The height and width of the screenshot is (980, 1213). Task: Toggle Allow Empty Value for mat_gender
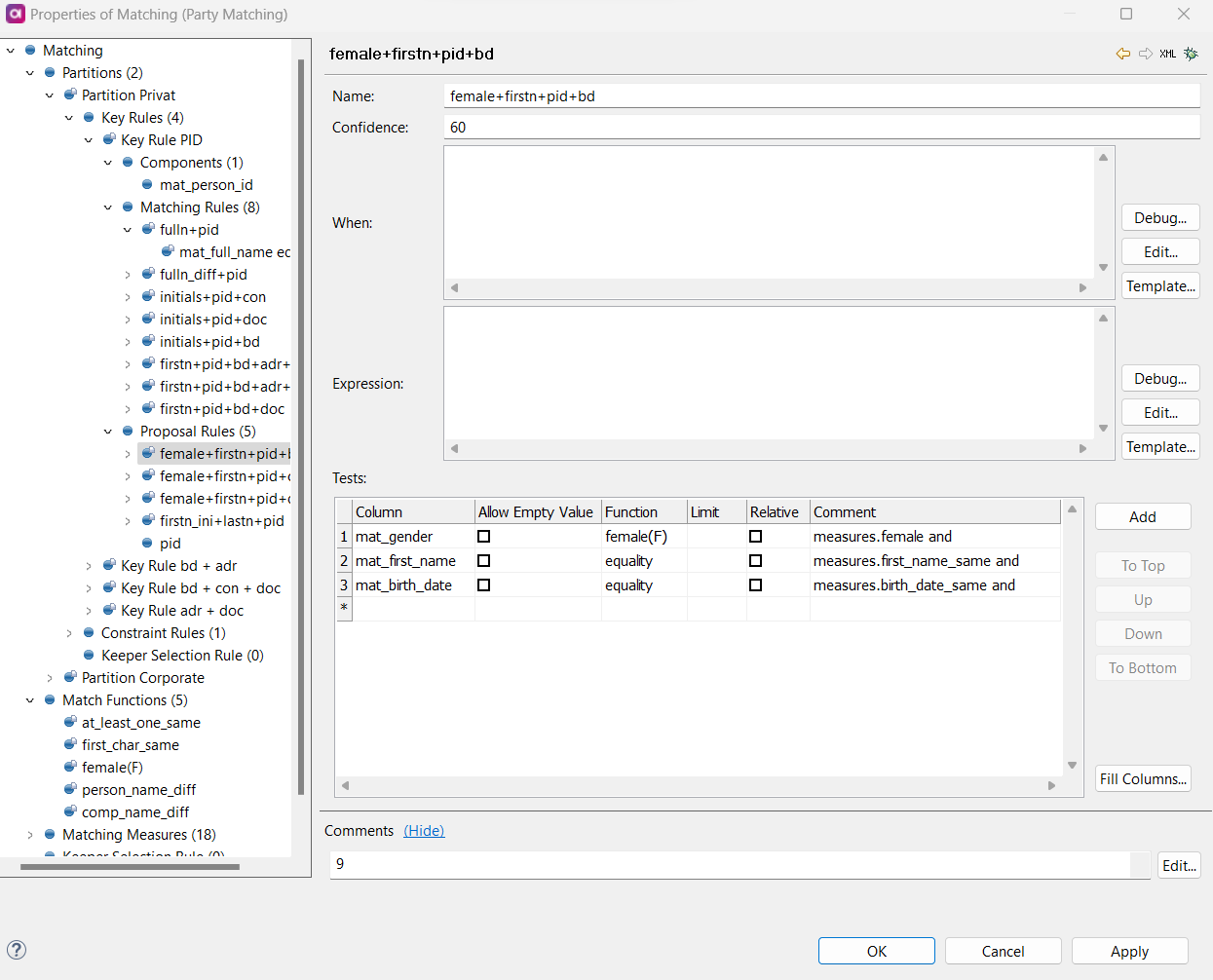484,536
